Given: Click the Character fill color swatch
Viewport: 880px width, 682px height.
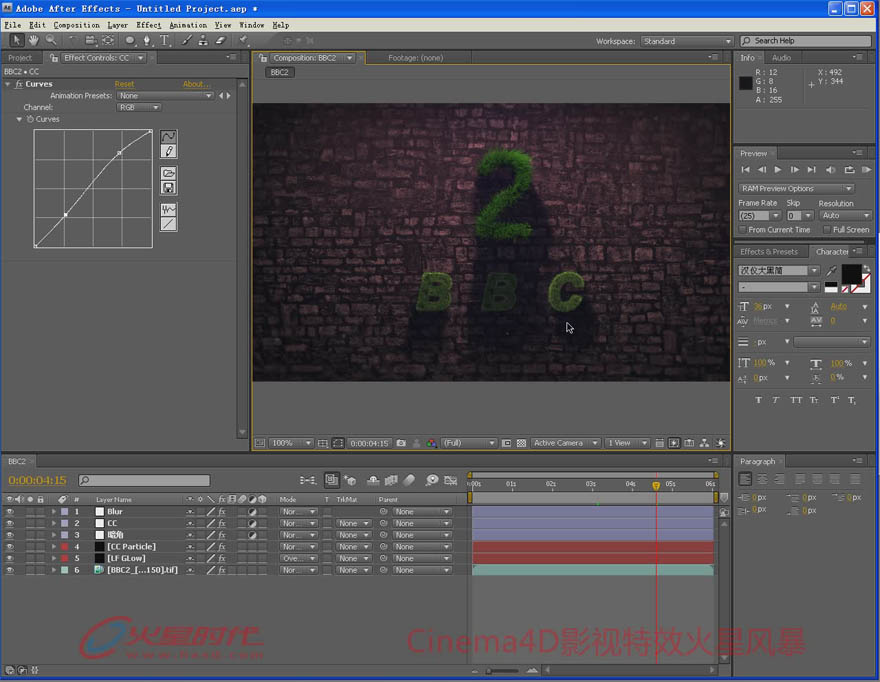Looking at the screenshot, I should [851, 273].
